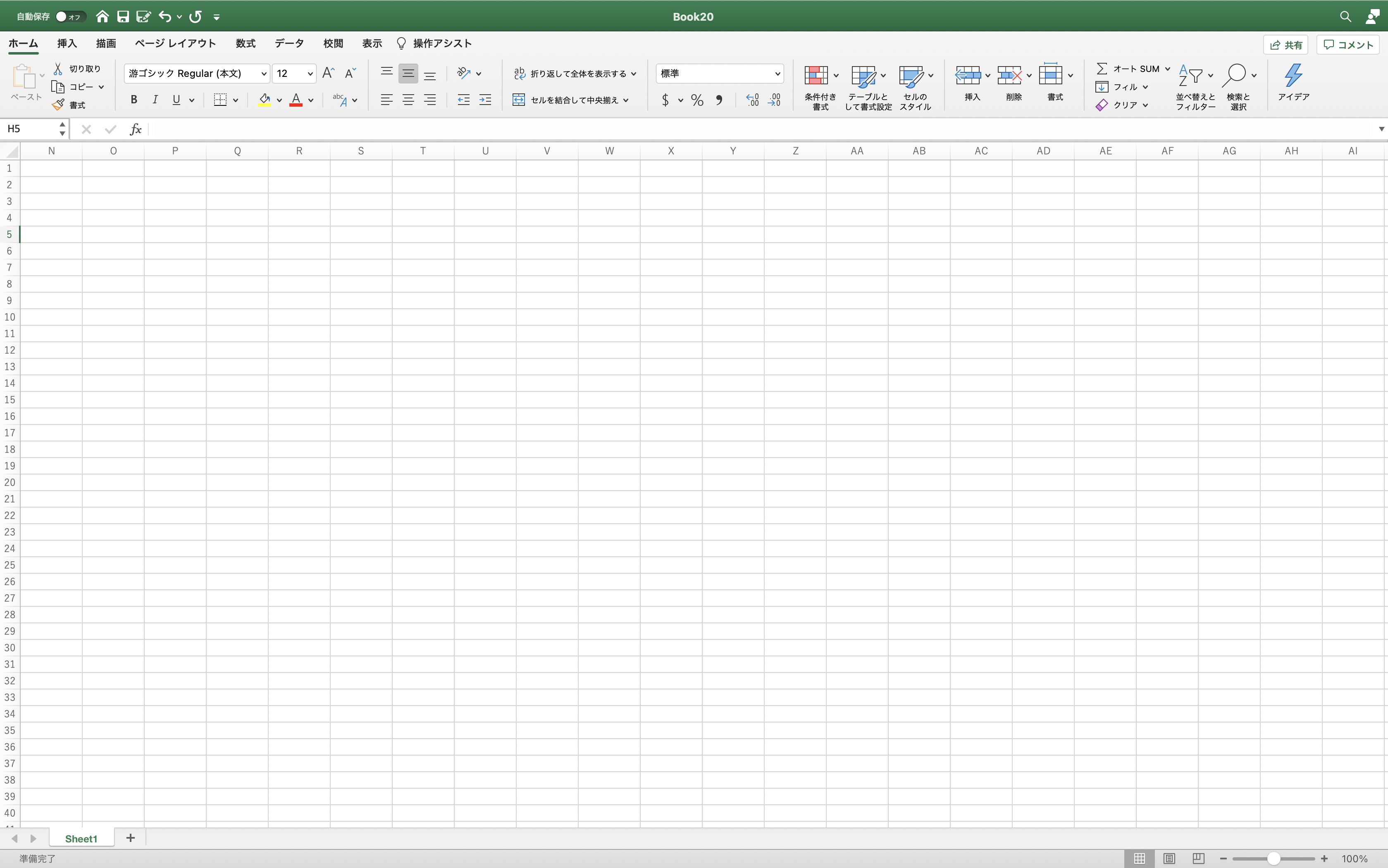This screenshot has height=868, width=1388.
Task: Open the Formulas (数式) tab
Action: (245, 44)
